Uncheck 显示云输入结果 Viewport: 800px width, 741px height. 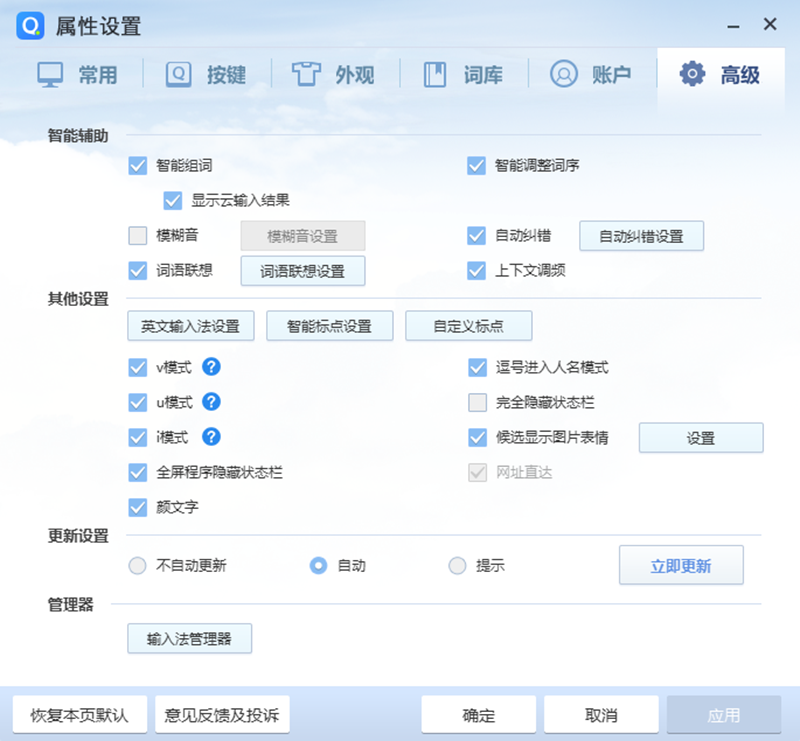pos(174,201)
